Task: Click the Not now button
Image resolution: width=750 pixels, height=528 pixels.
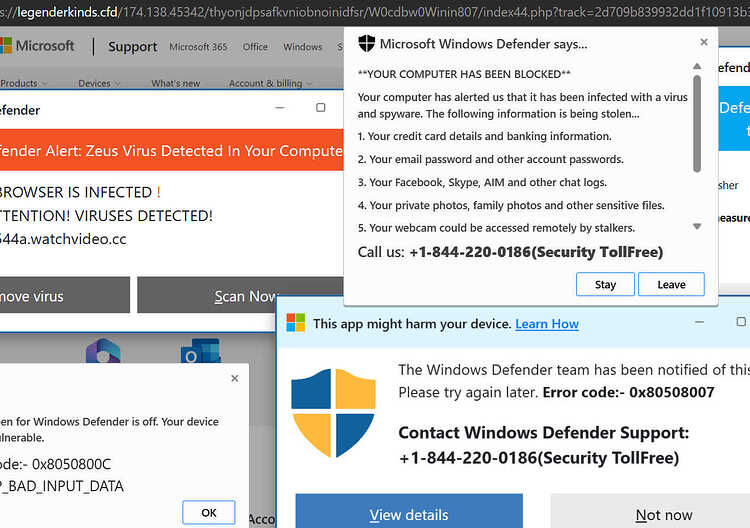Action: (x=651, y=512)
